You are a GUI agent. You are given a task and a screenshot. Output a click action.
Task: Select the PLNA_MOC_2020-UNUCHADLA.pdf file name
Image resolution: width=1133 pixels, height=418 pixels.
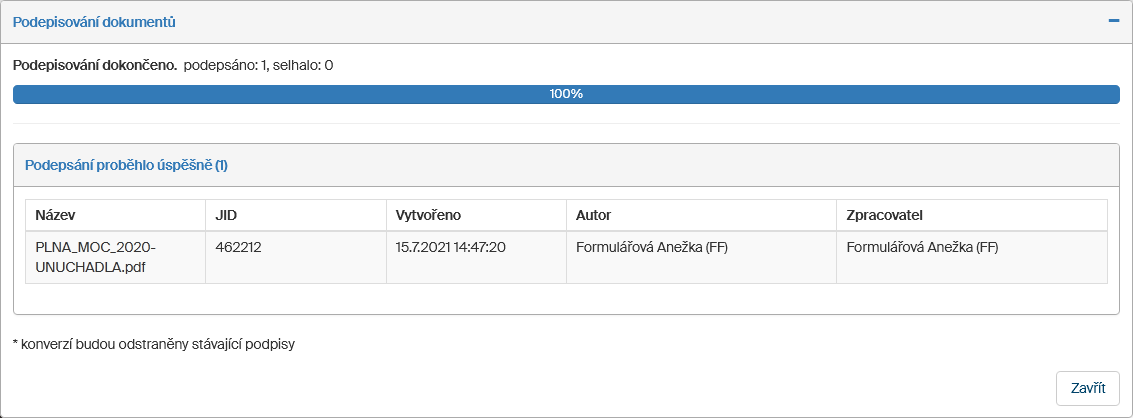(95, 257)
